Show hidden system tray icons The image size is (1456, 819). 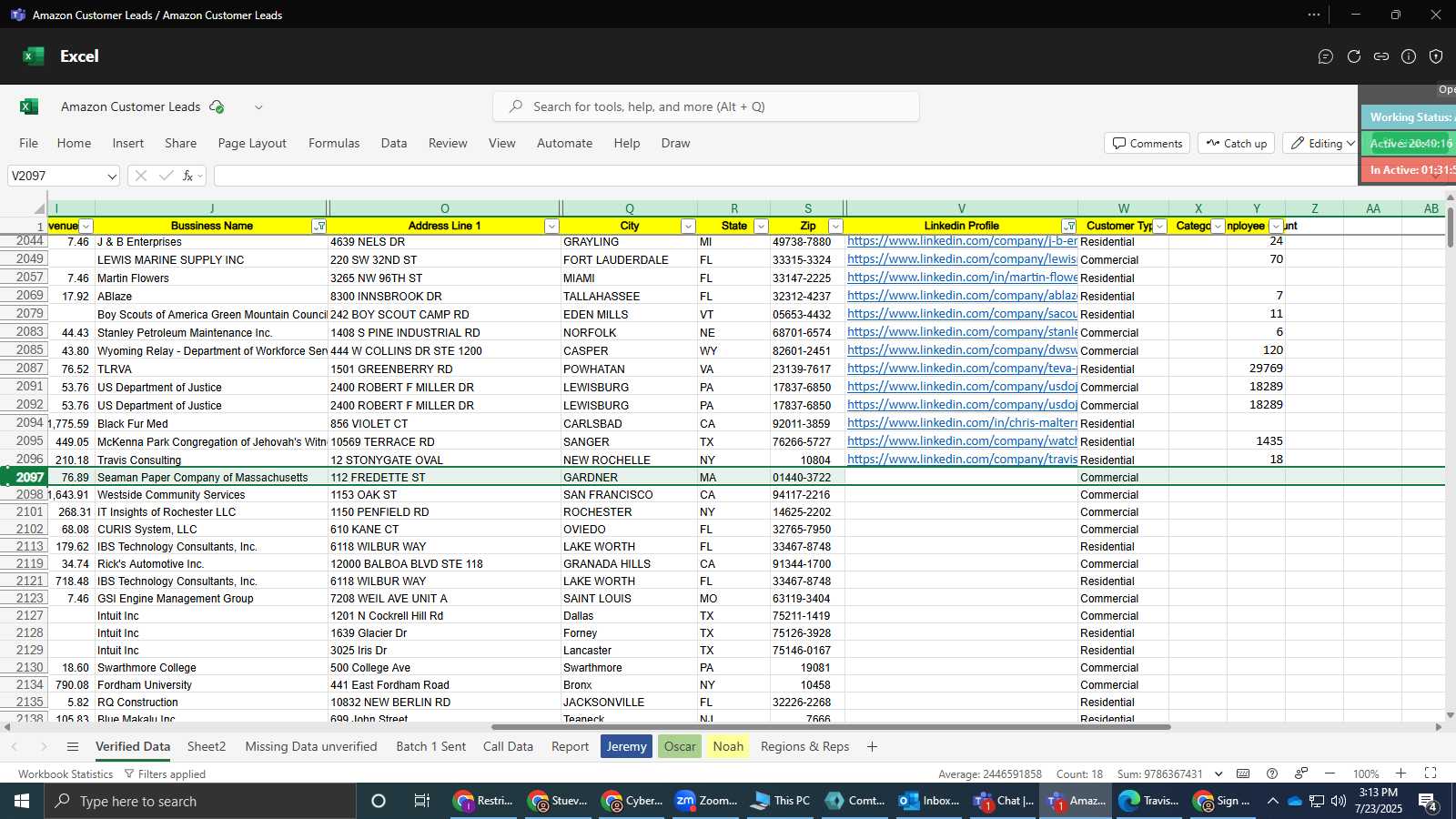pos(1272,801)
